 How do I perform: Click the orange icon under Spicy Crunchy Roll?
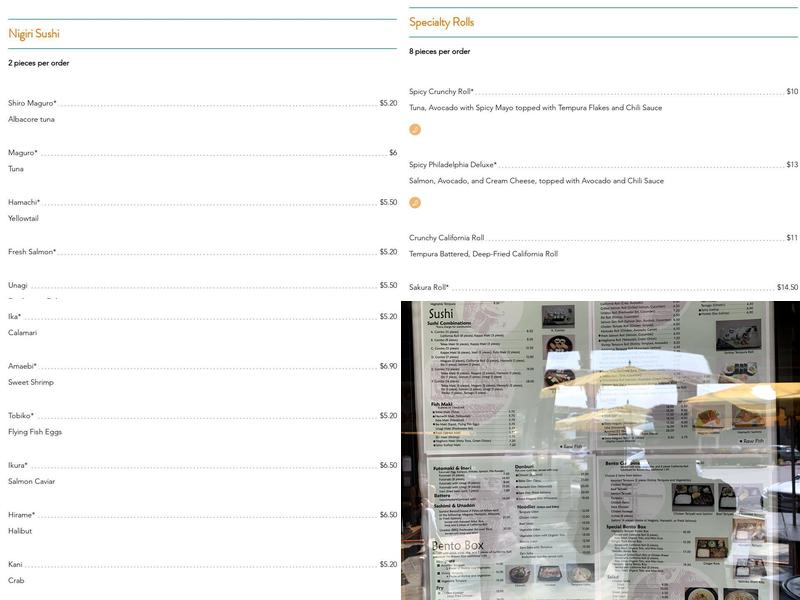[415, 129]
